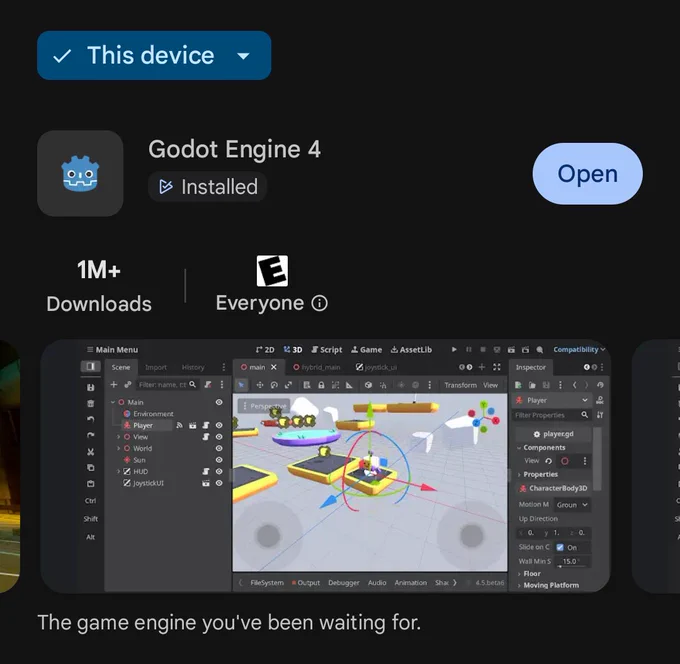Click the Save icon in left sidebar

point(90,387)
